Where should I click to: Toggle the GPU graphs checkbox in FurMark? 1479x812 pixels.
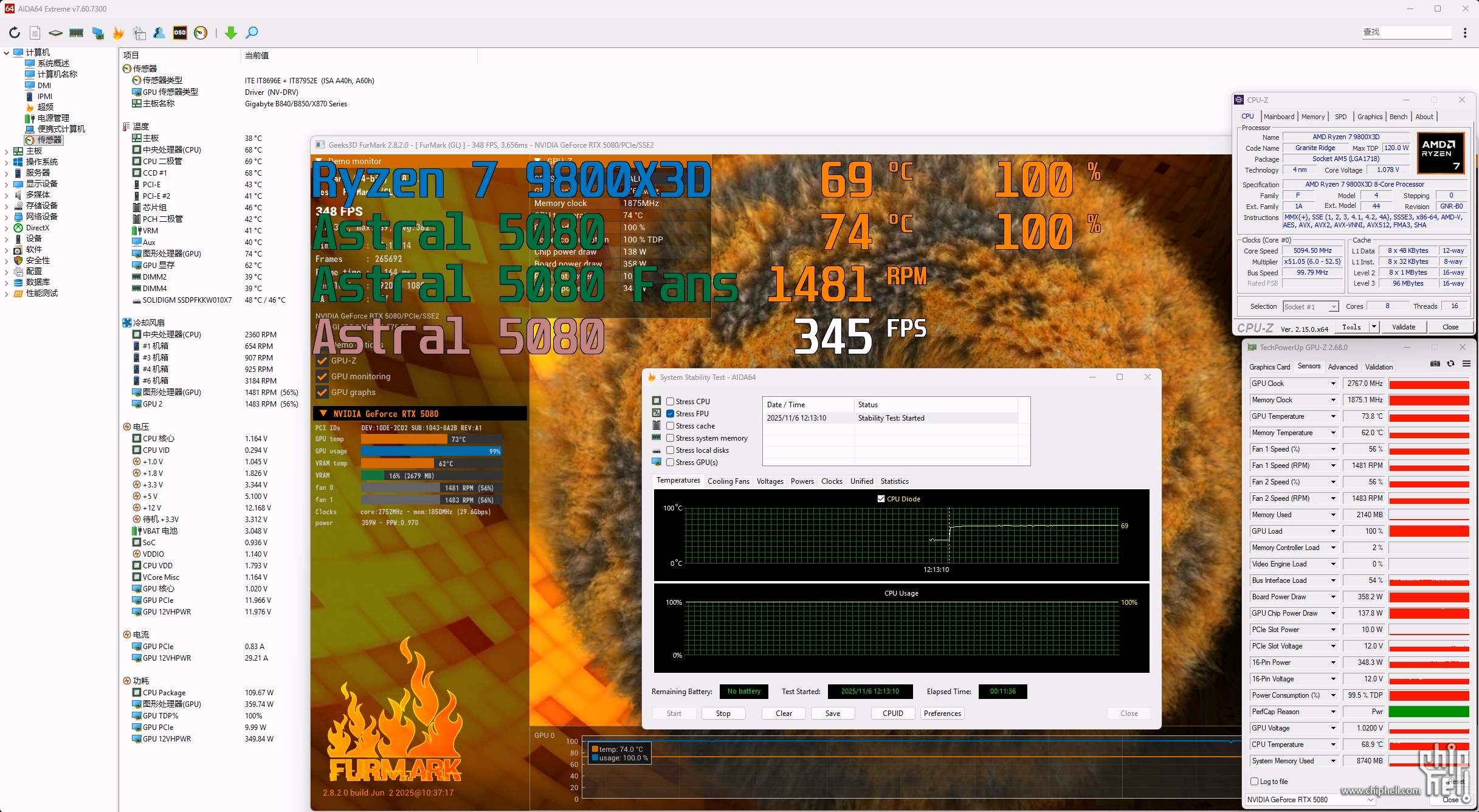322,393
